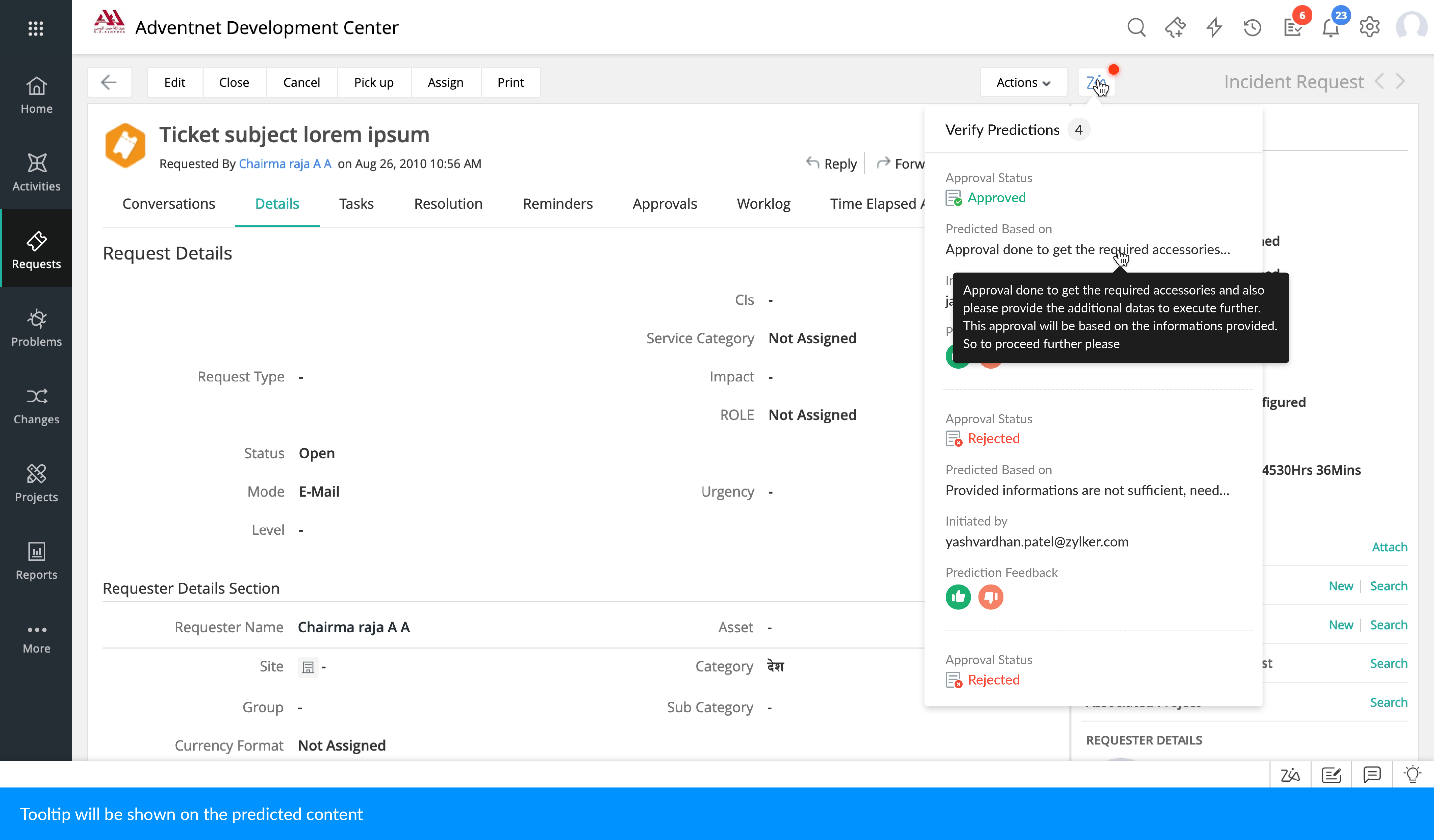This screenshot has height=840, width=1434.
Task: Go to Home in sidebar
Action: [x=37, y=95]
